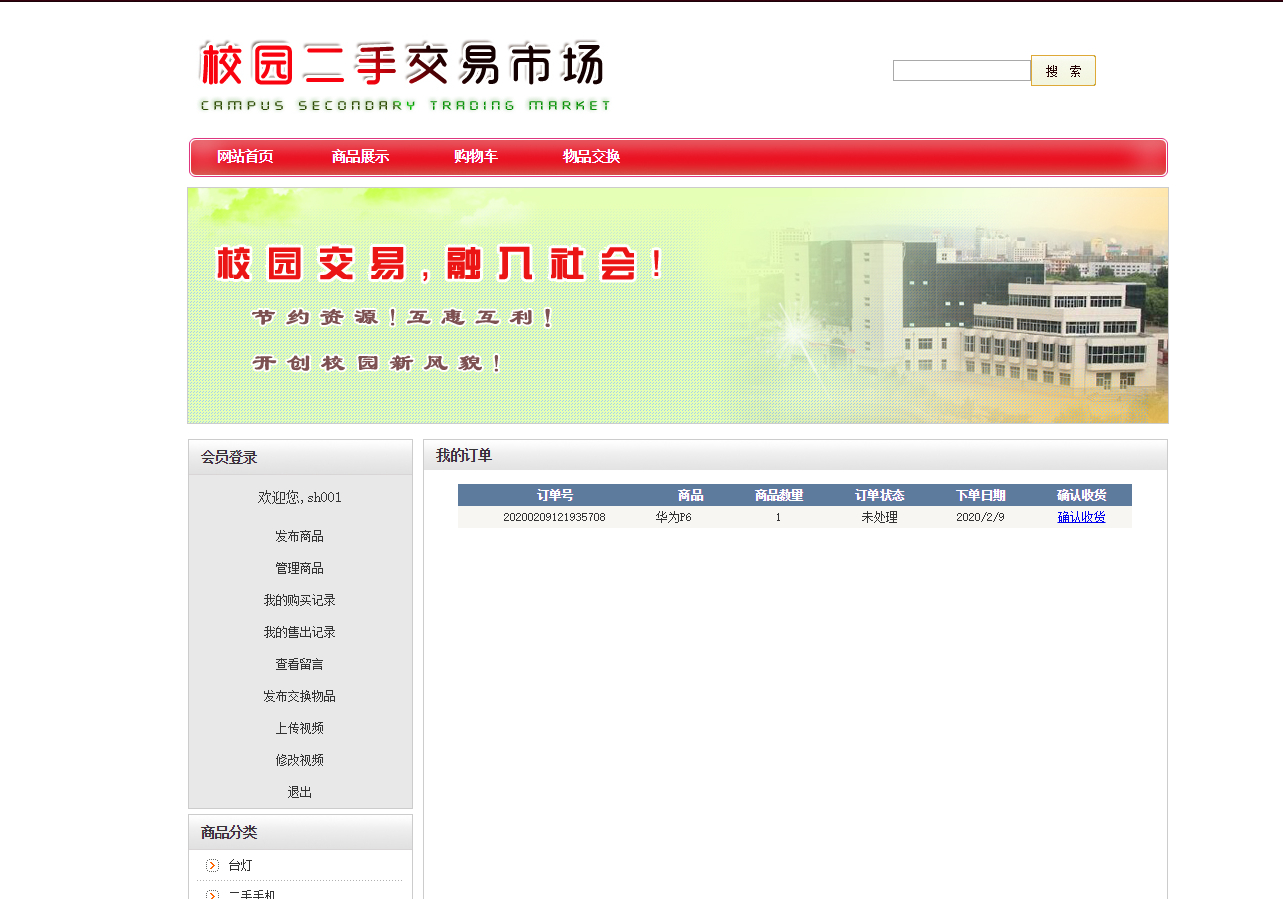Click the 校园交易 campus banner image

tap(678, 305)
